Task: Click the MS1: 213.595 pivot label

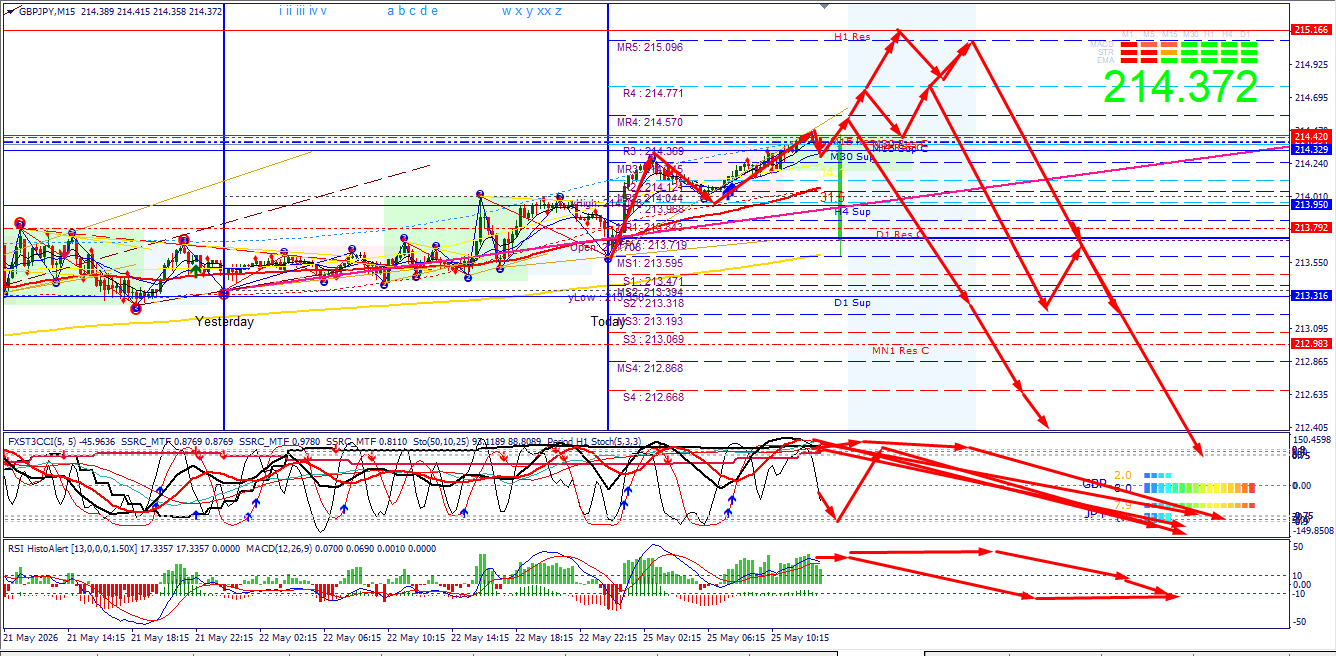Action: click(x=649, y=263)
